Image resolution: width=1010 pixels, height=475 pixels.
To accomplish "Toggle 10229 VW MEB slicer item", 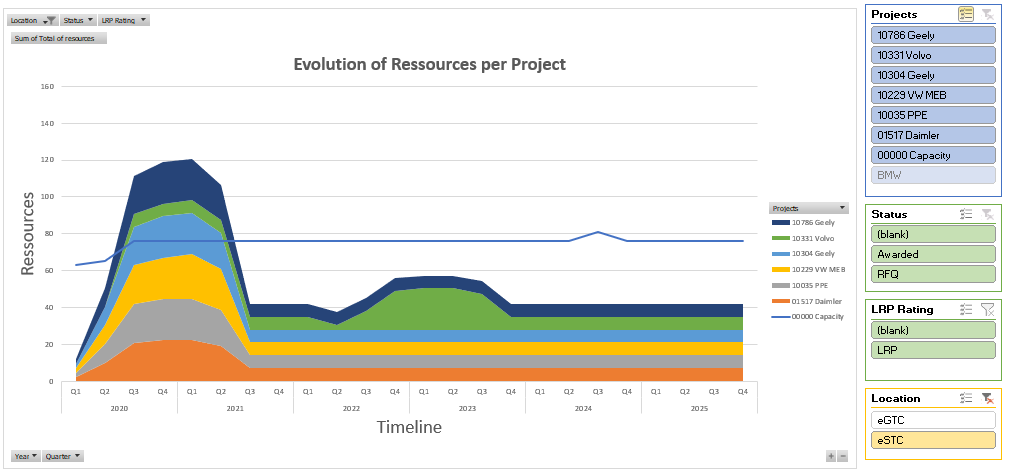I will pyautogui.click(x=933, y=95).
